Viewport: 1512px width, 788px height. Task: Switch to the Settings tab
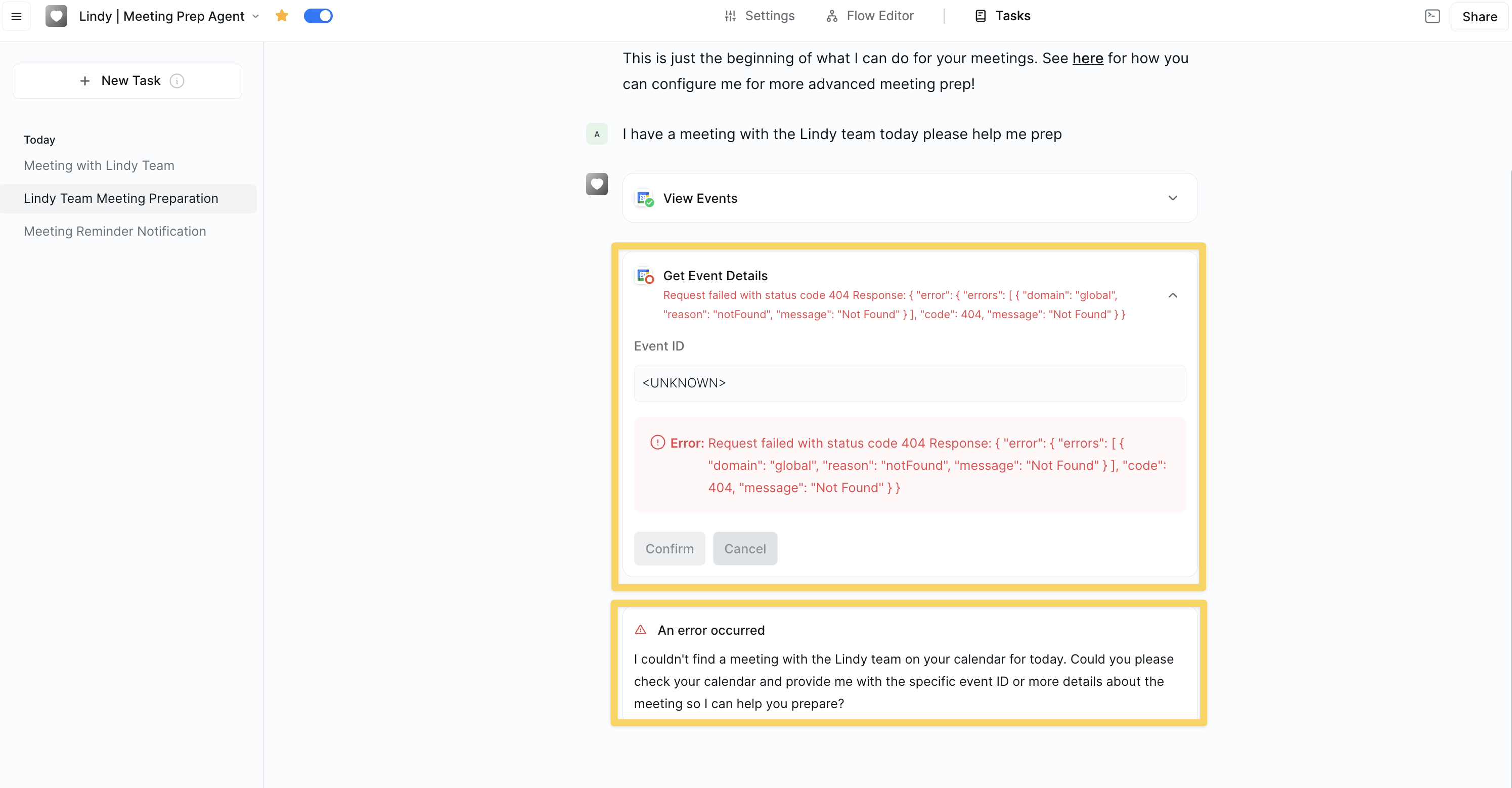coord(760,16)
